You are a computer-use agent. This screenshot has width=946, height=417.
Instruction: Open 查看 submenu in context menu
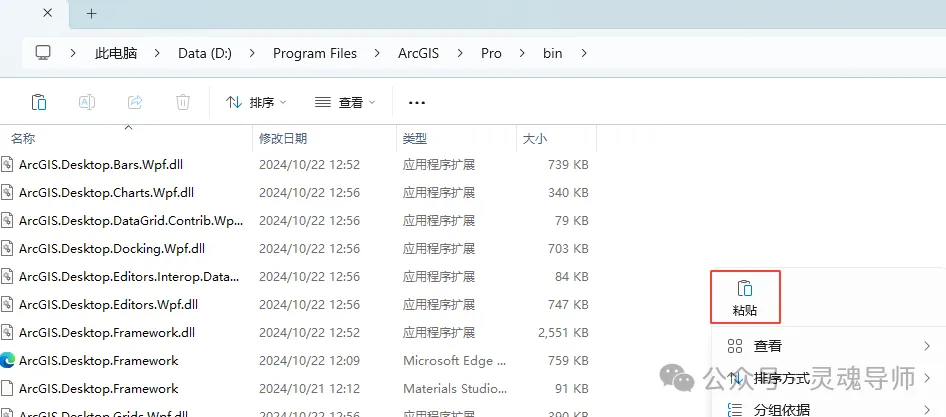pos(830,346)
